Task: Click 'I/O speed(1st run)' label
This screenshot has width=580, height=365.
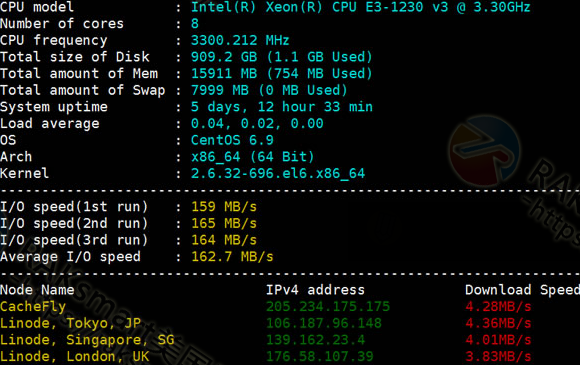Action: [74, 207]
